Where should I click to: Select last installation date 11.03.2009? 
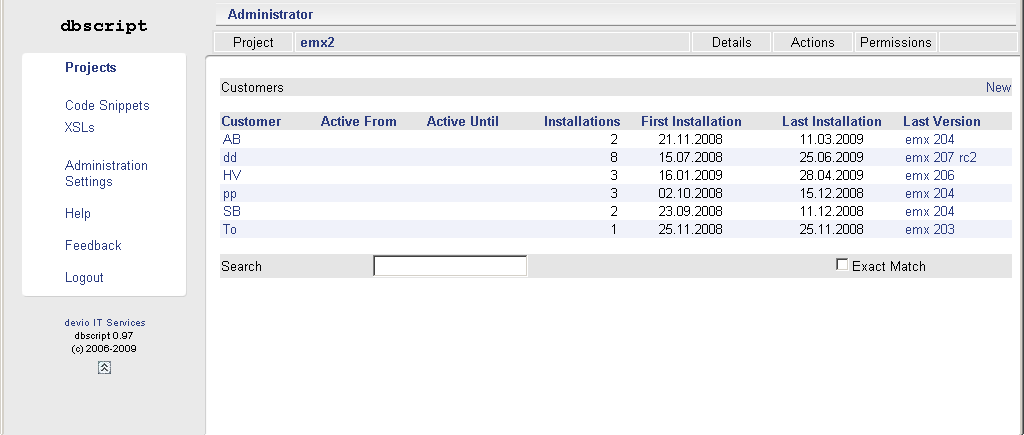click(x=831, y=140)
